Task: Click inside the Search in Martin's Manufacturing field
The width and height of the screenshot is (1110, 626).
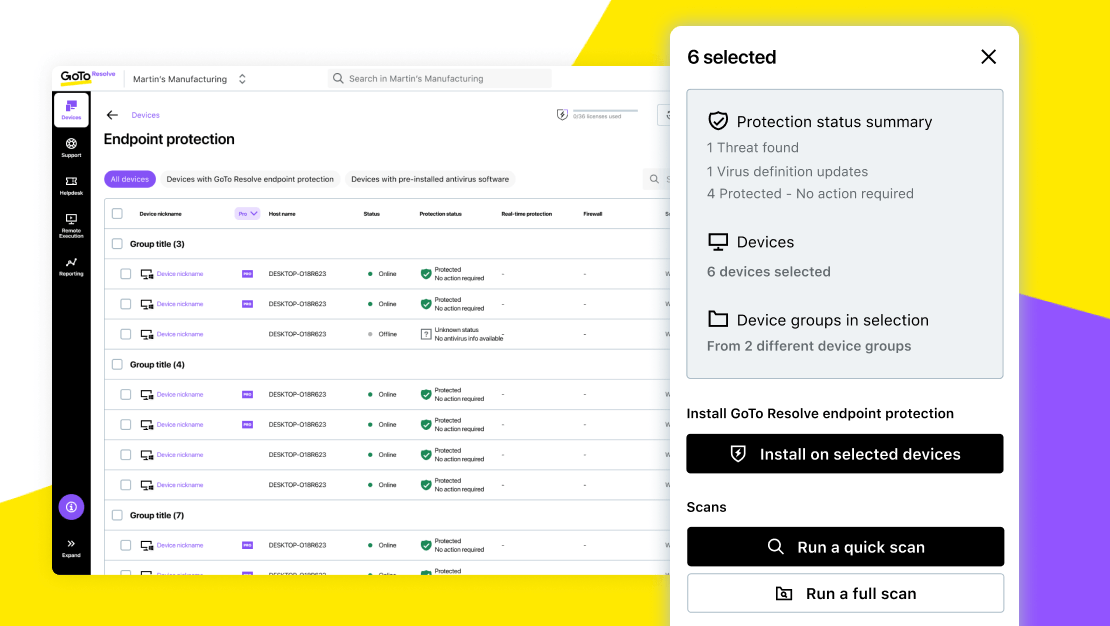Action: [440, 78]
